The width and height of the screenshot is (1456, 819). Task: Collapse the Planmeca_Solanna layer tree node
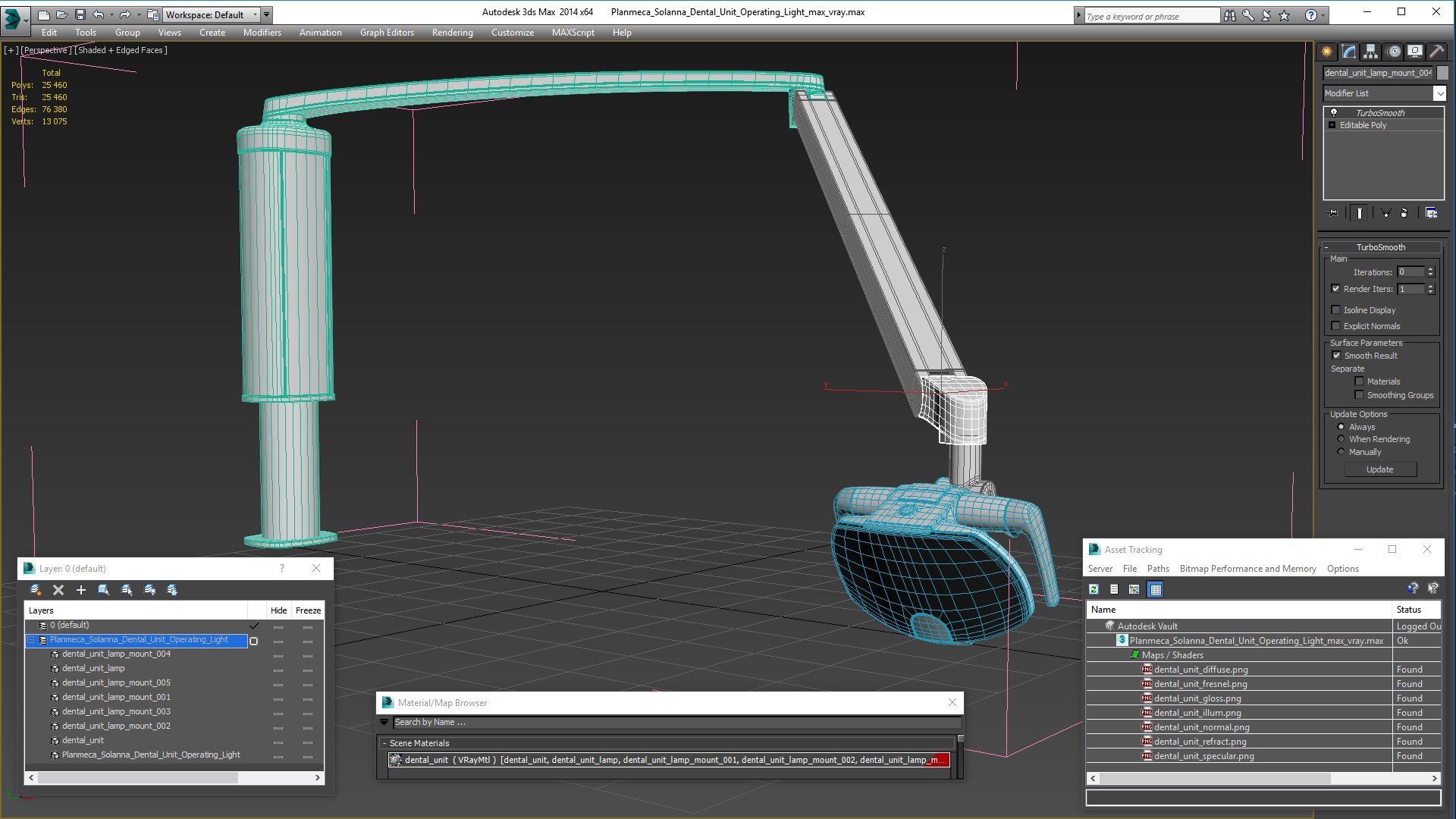32,640
